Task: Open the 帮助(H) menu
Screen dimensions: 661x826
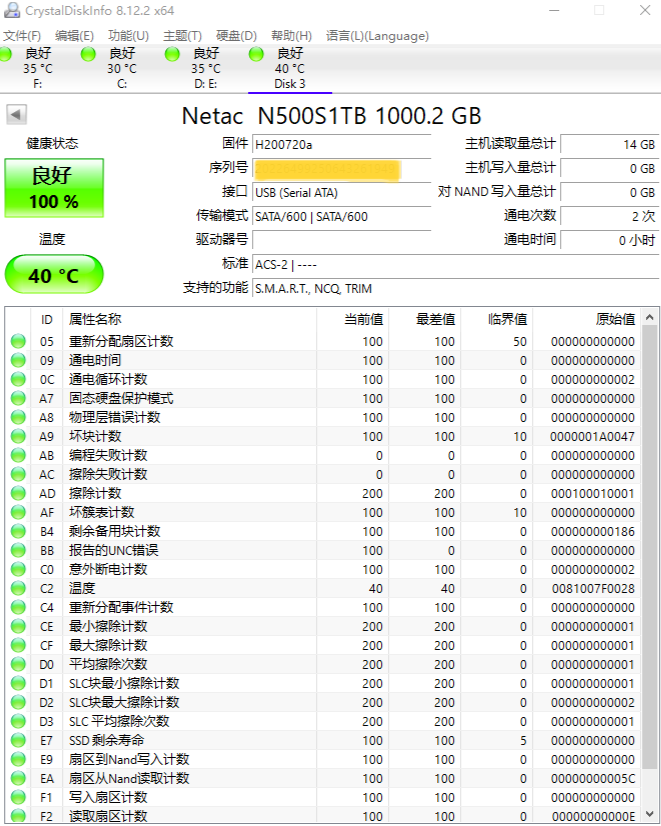Action: 291,36
